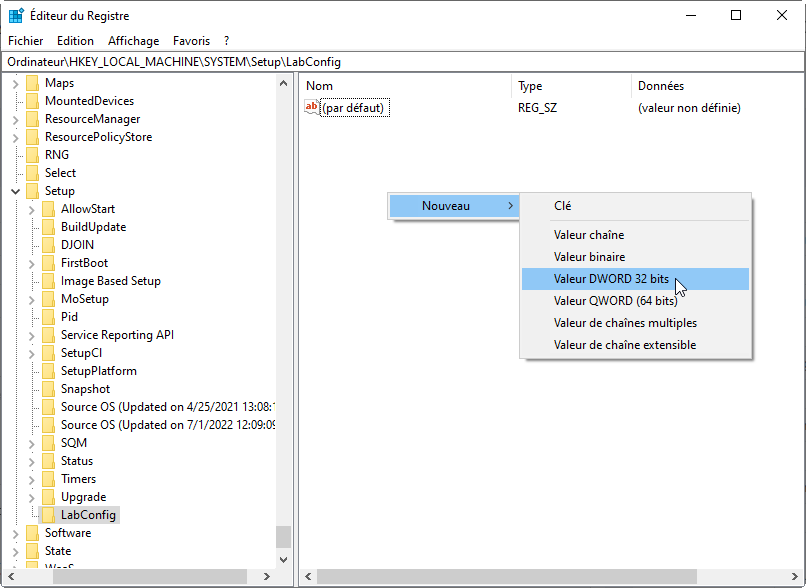The height and width of the screenshot is (588, 806).
Task: Click the Données column header
Action: (x=660, y=86)
